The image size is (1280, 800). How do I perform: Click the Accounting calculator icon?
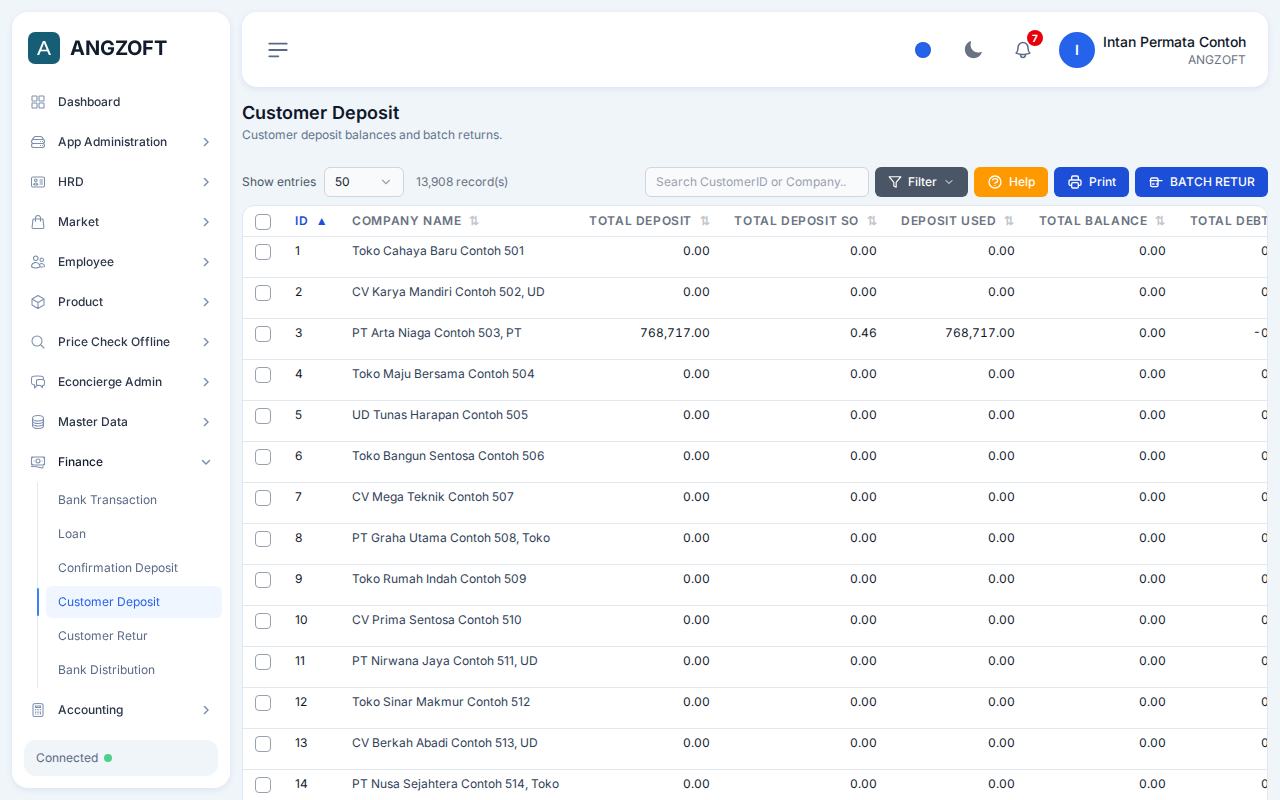pos(38,710)
